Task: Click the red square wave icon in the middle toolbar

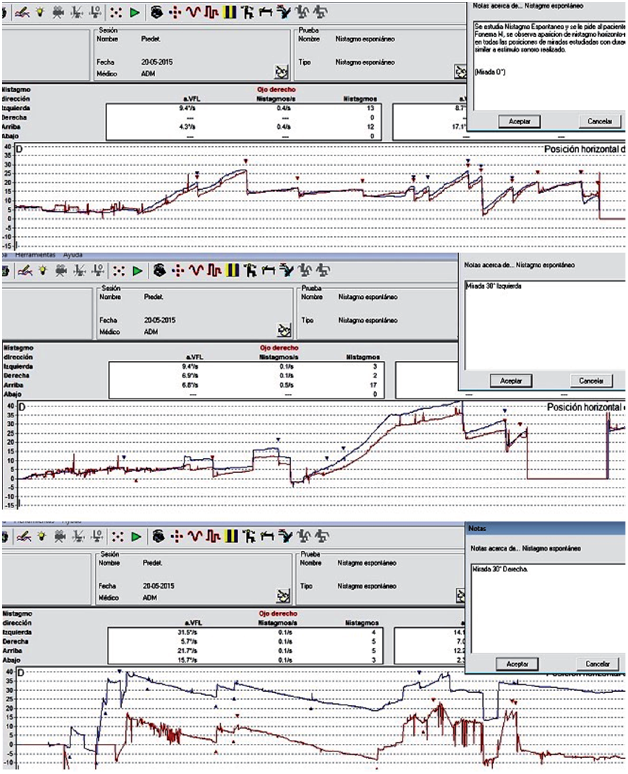Action: [x=212, y=269]
